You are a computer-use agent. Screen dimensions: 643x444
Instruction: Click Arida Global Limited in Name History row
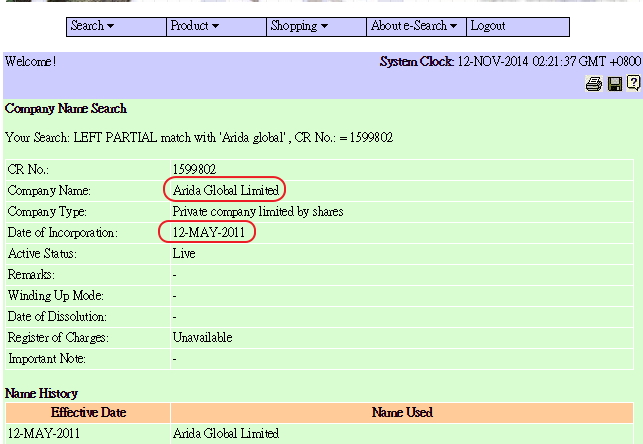(225, 434)
